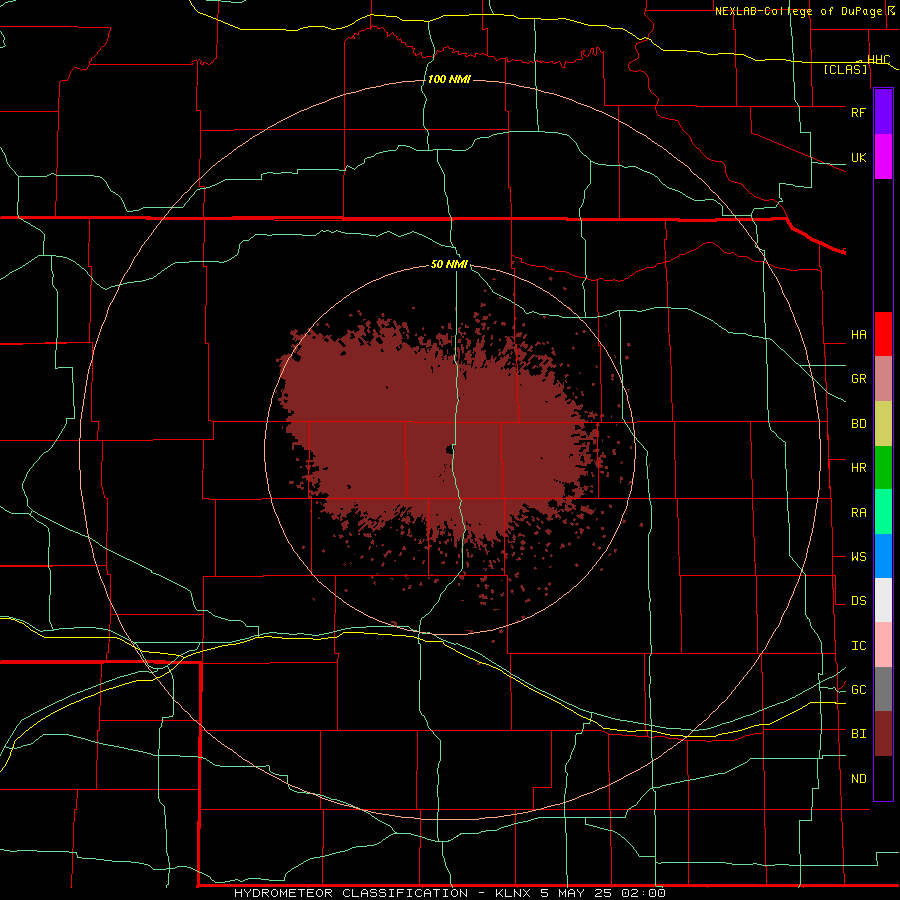Click the 'DS' legend label
900x900 pixels.
[x=858, y=601]
